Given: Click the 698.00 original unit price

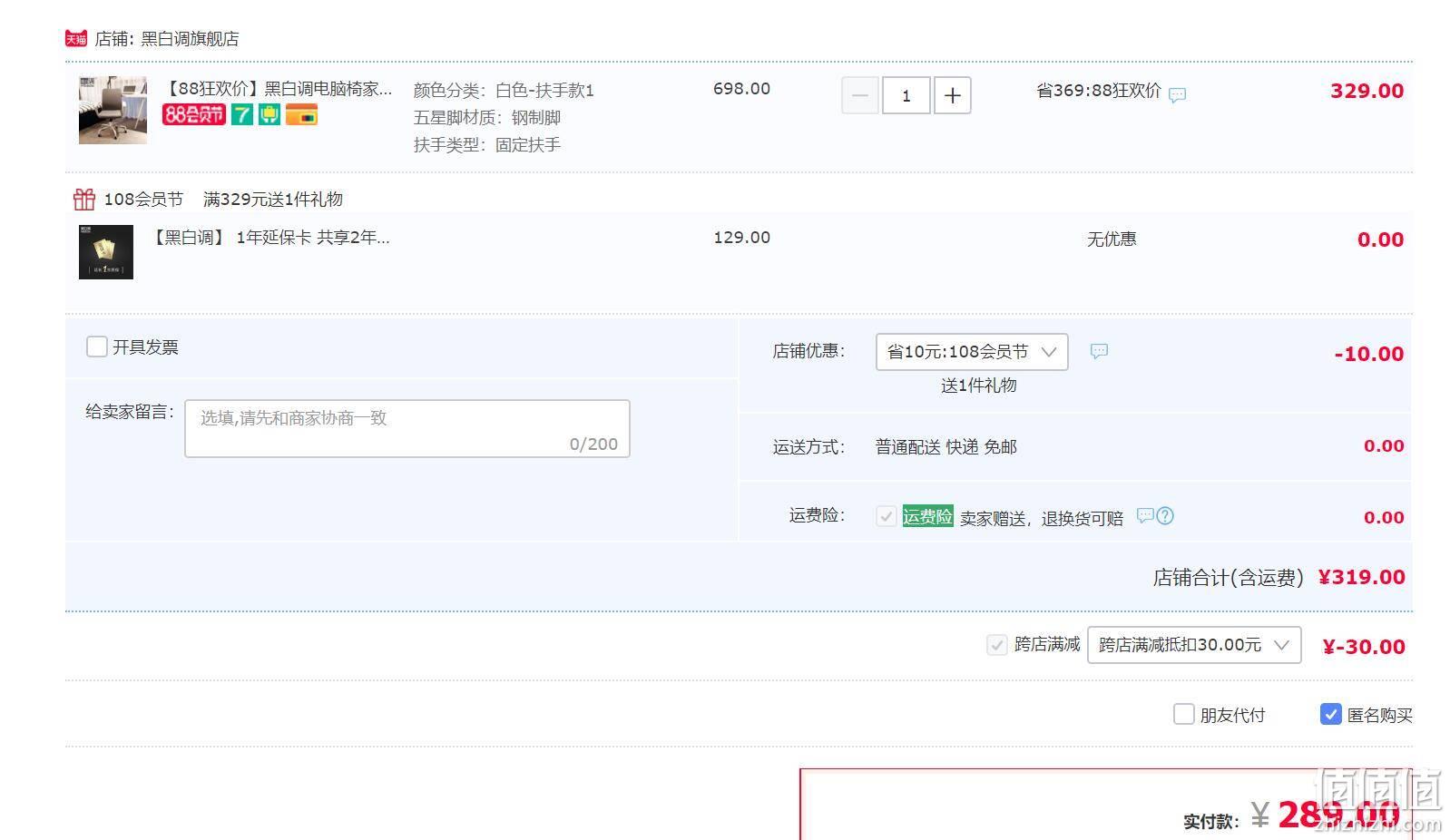Looking at the screenshot, I should (x=741, y=89).
